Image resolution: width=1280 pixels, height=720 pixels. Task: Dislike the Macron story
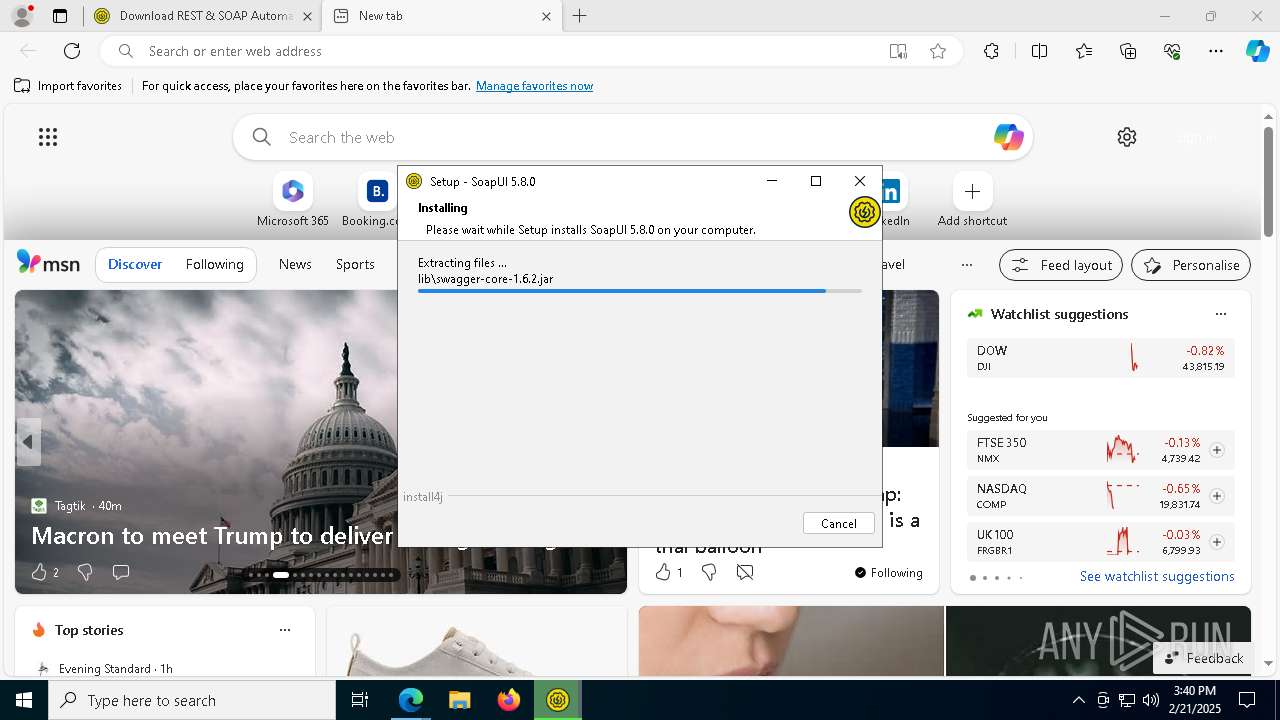coord(85,572)
